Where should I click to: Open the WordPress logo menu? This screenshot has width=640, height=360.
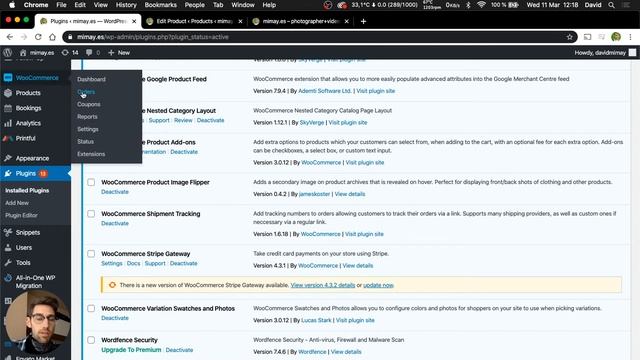tap(7, 53)
